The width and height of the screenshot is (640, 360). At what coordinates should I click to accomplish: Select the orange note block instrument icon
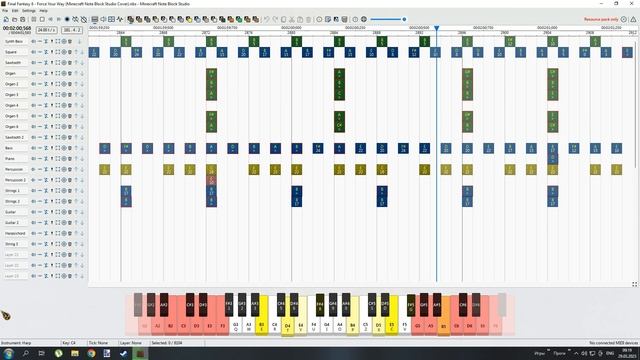(x=231, y=19)
